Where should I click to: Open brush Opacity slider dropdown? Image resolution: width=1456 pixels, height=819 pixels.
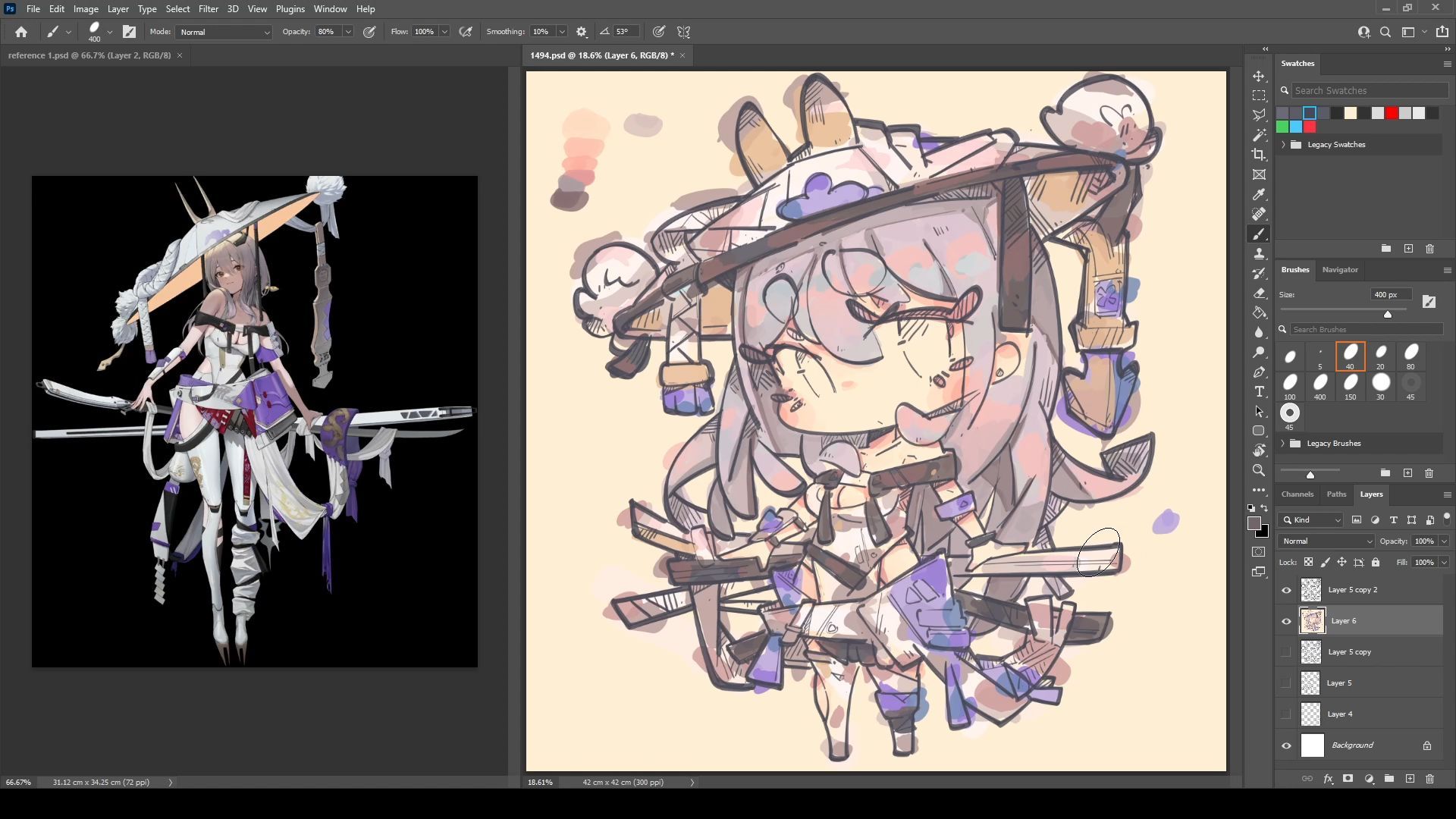pyautogui.click(x=348, y=32)
